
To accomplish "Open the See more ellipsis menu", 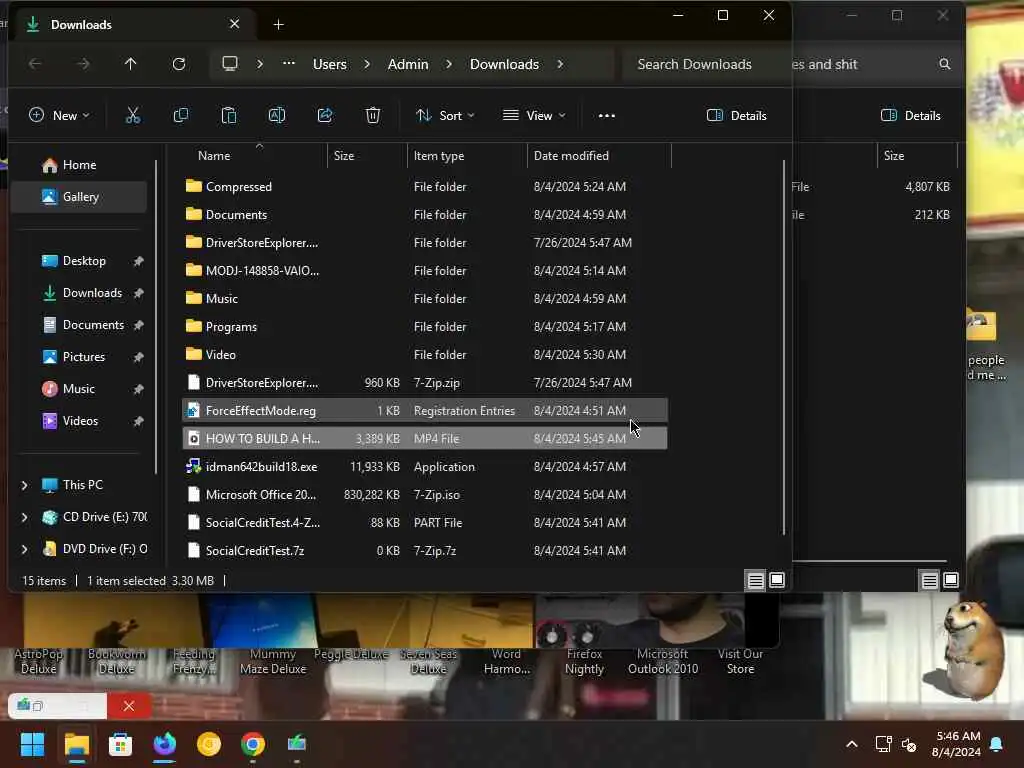I will (607, 116).
